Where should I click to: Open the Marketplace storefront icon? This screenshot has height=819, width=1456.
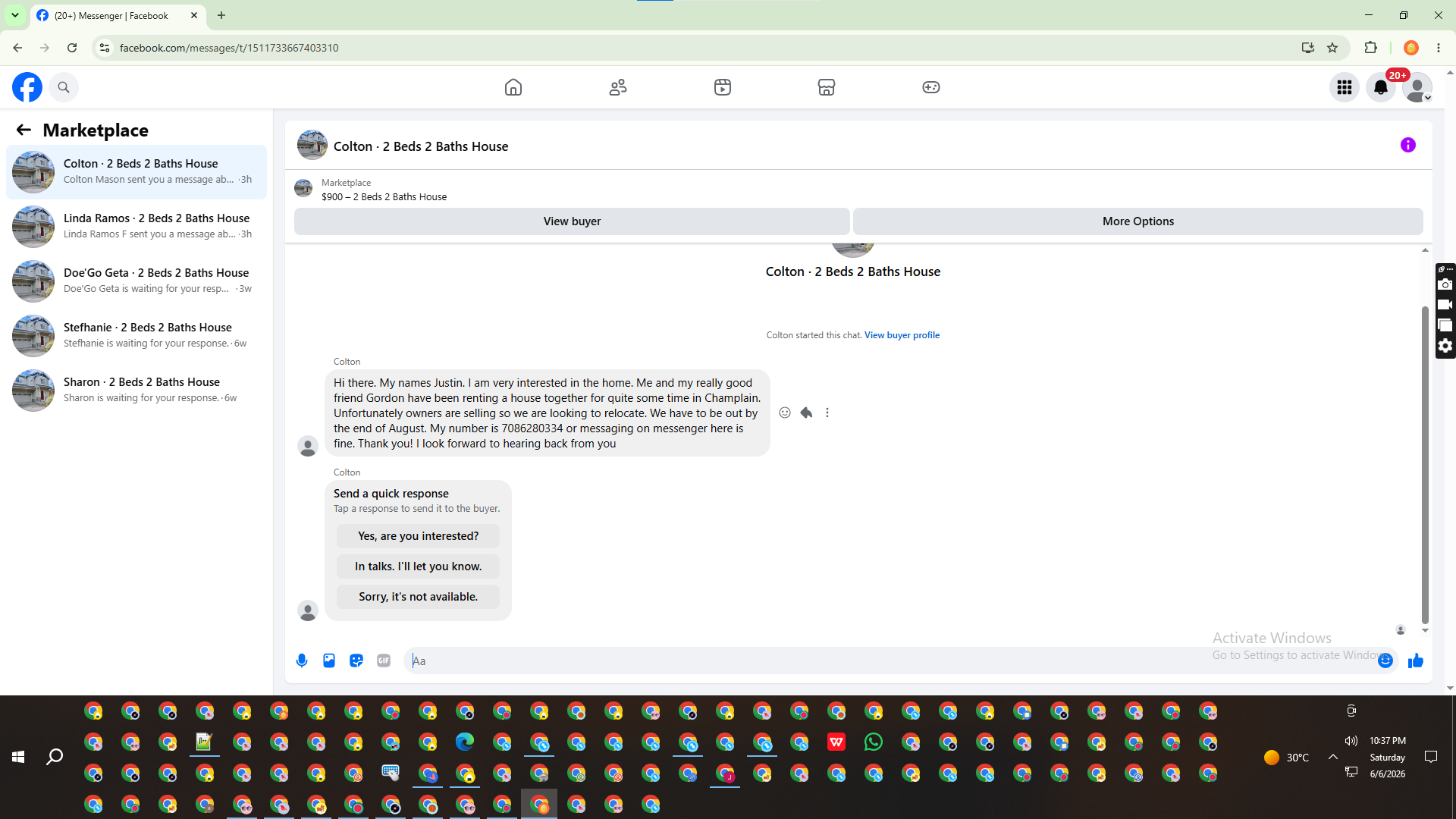(827, 87)
